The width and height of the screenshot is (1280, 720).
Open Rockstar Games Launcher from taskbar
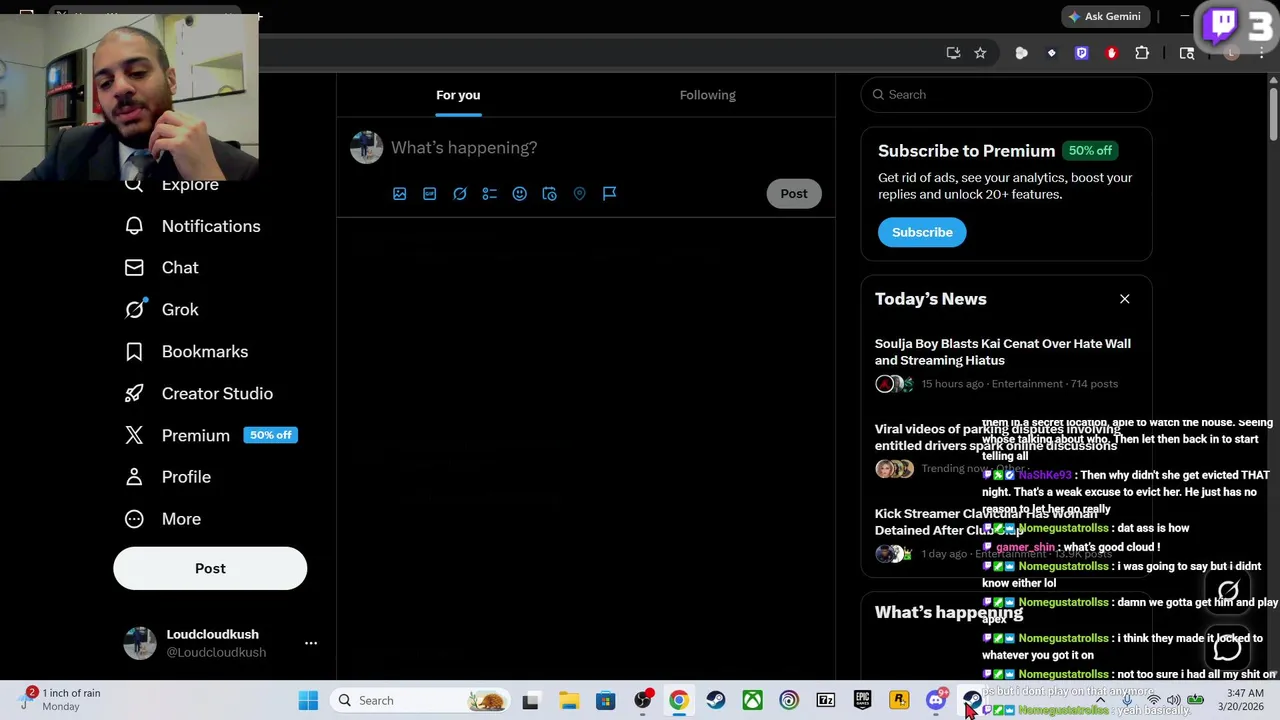899,701
